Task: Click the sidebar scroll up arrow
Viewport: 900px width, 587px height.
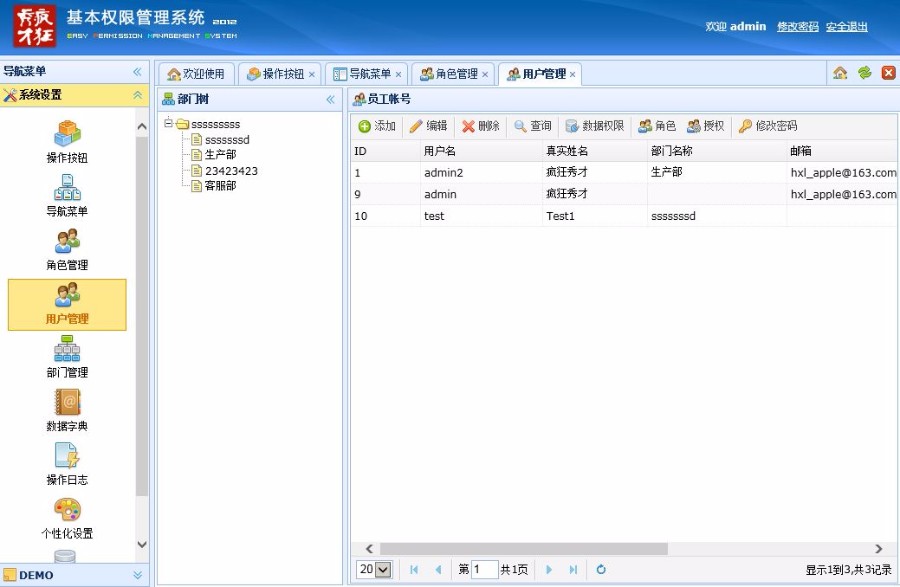Action: [142, 126]
